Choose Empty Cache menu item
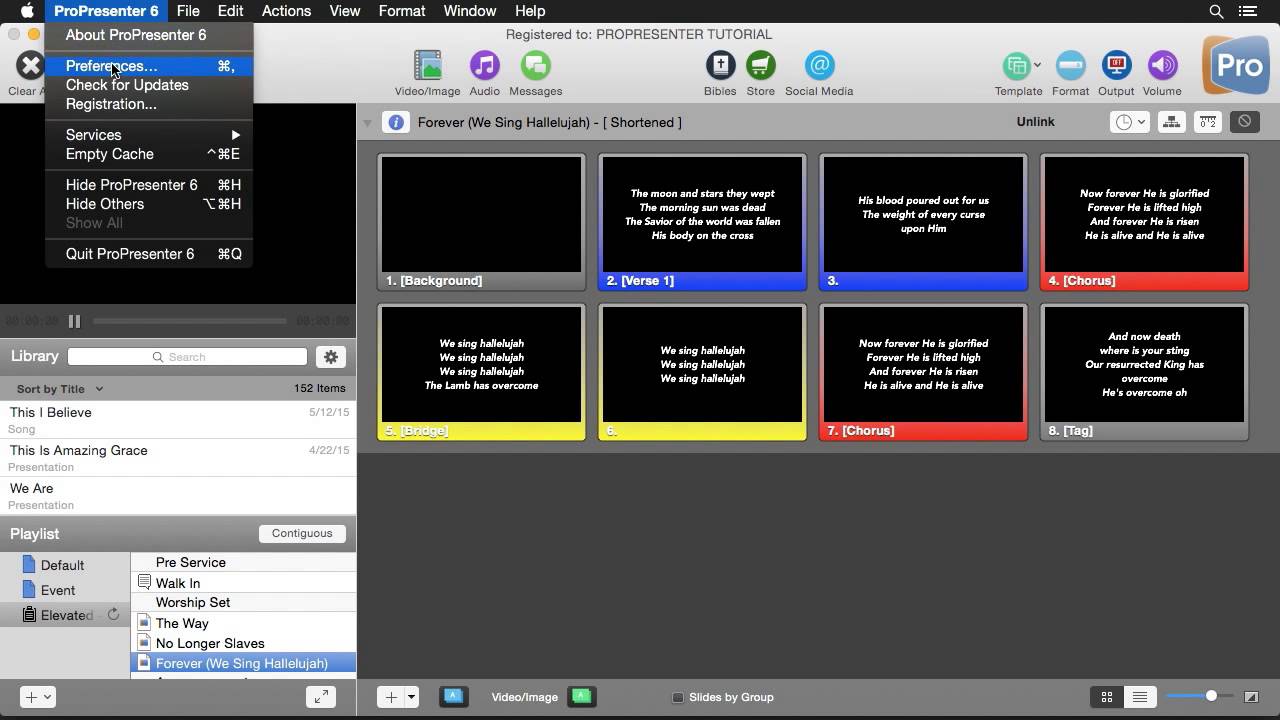1280x720 pixels. 149,154
